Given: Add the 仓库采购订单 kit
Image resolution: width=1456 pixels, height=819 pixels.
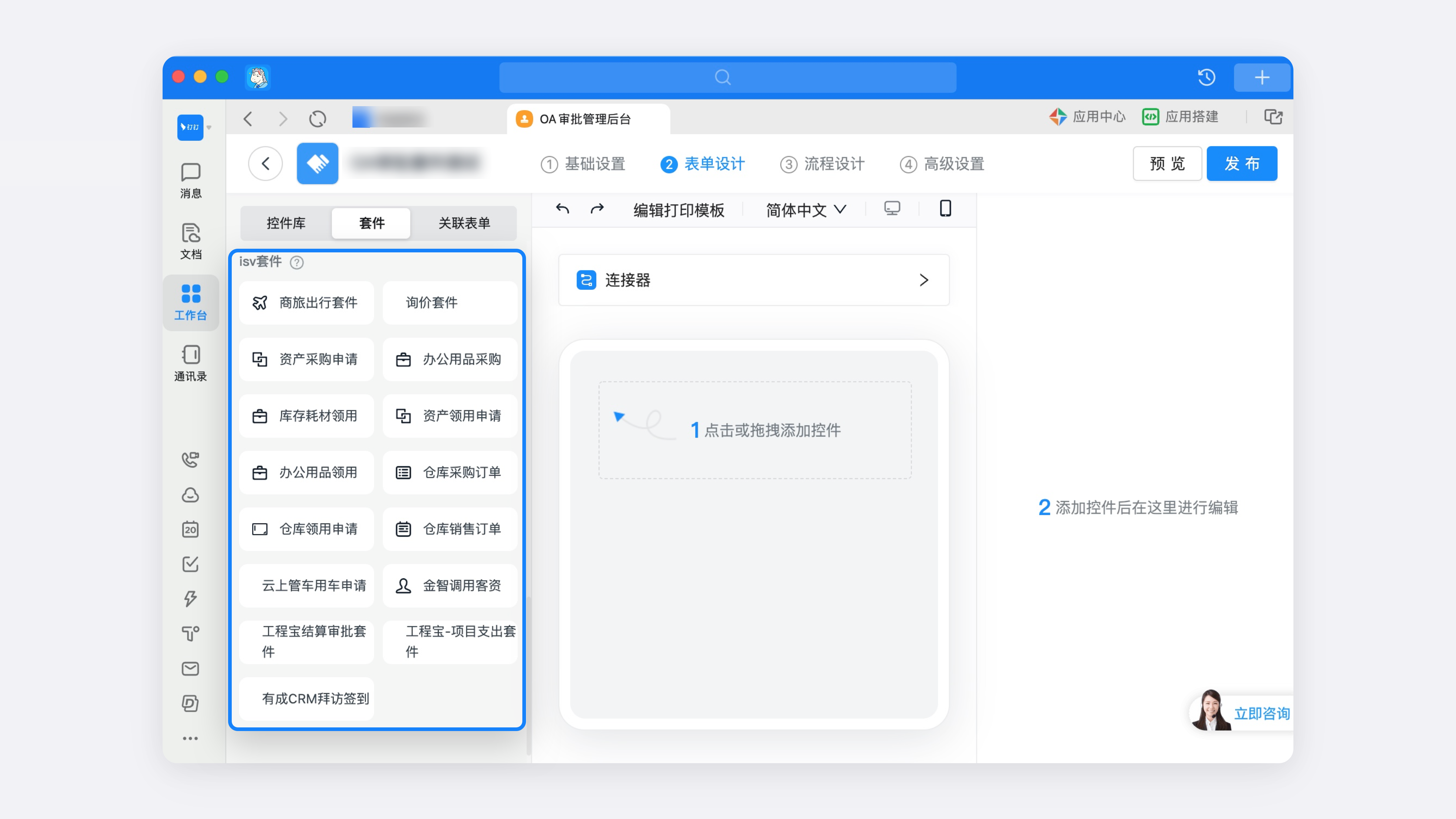Looking at the screenshot, I should click(x=450, y=472).
